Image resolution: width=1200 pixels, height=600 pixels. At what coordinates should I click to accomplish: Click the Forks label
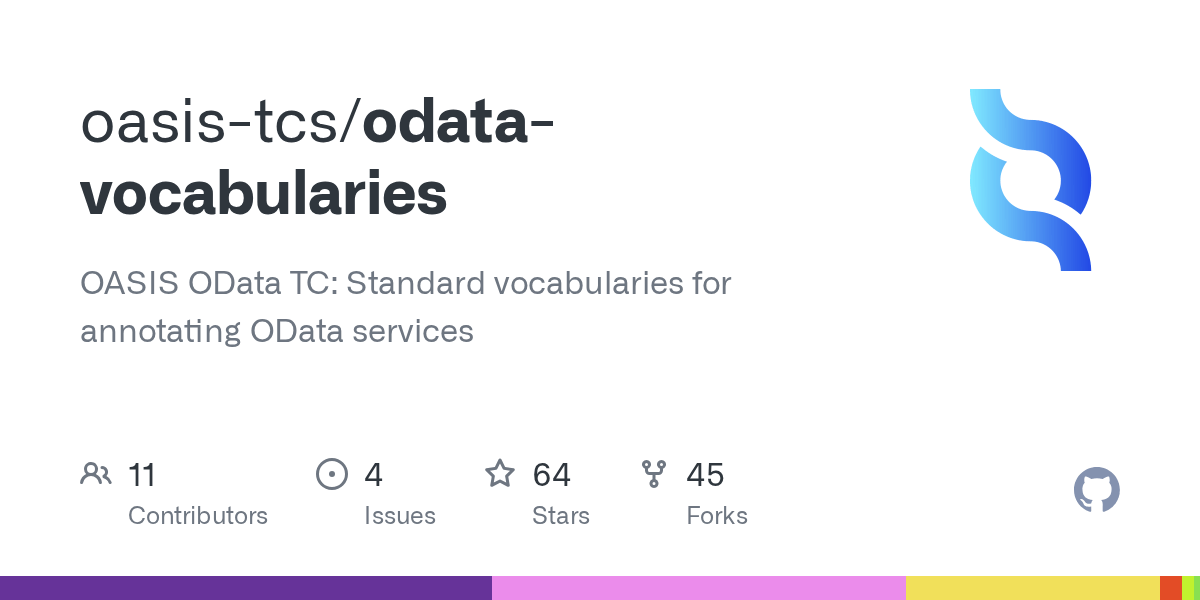click(717, 516)
